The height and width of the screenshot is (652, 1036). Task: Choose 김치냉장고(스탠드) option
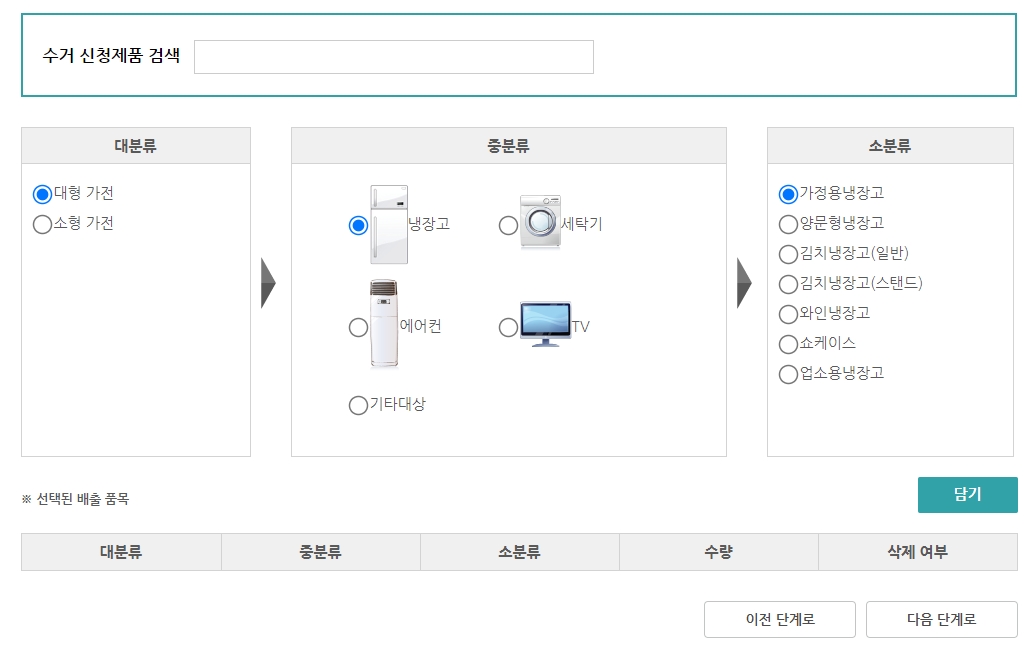(x=787, y=284)
